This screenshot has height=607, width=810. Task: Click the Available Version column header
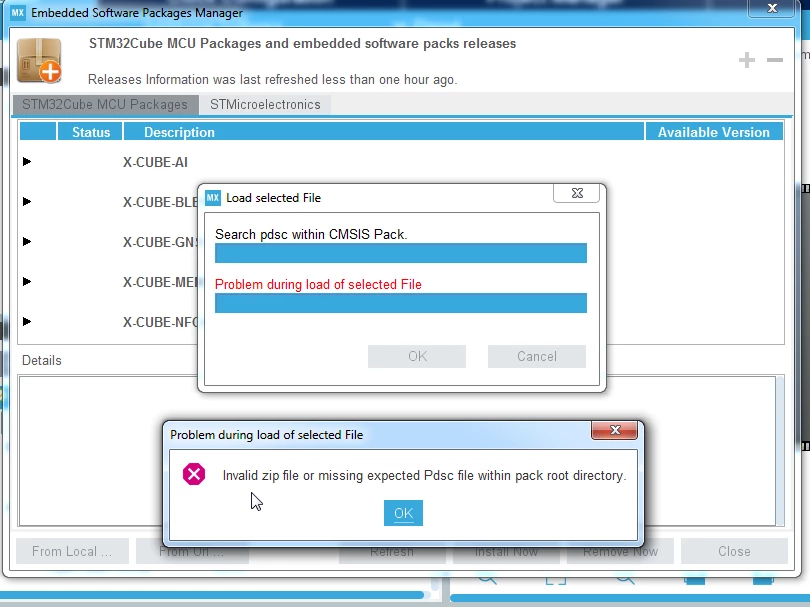click(714, 132)
